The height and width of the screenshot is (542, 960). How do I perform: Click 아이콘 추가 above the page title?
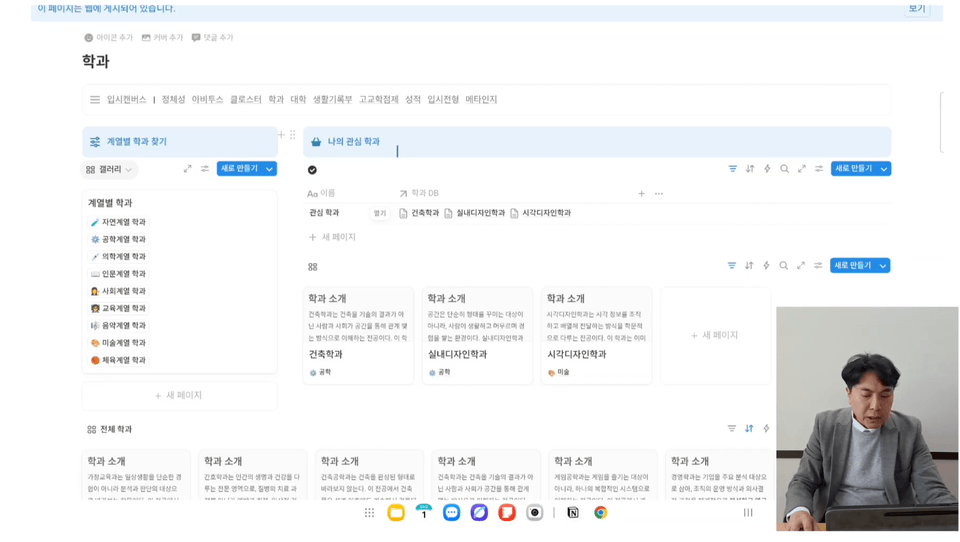[108, 37]
